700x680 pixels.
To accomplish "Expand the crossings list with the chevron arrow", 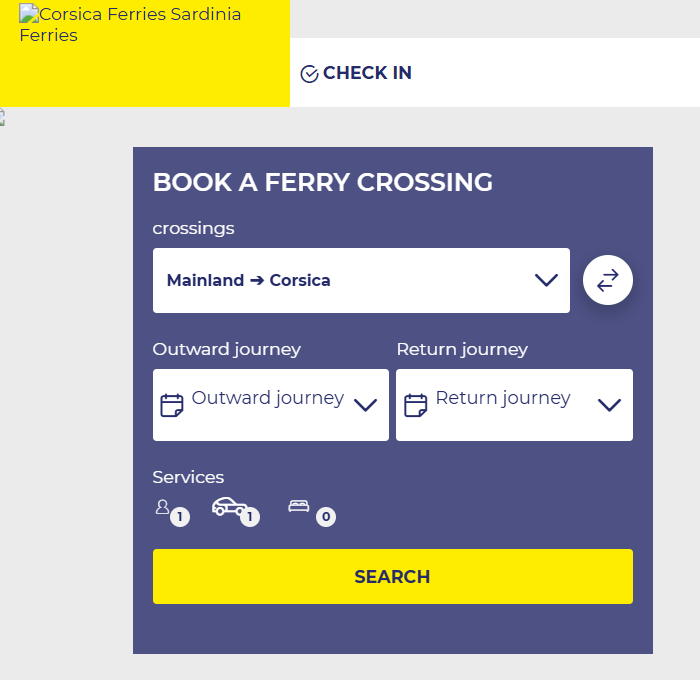I will (x=546, y=280).
